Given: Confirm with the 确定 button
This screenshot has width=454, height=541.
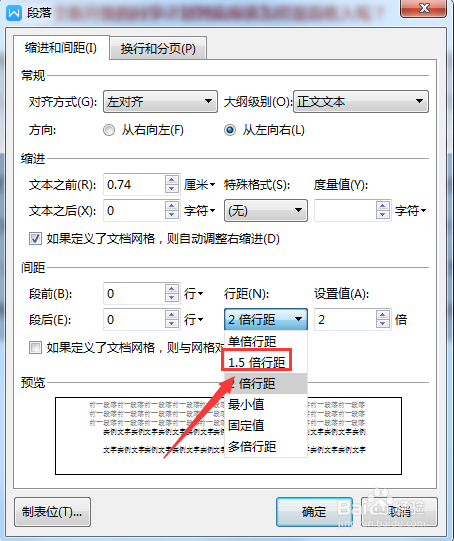Looking at the screenshot, I should 314,512.
